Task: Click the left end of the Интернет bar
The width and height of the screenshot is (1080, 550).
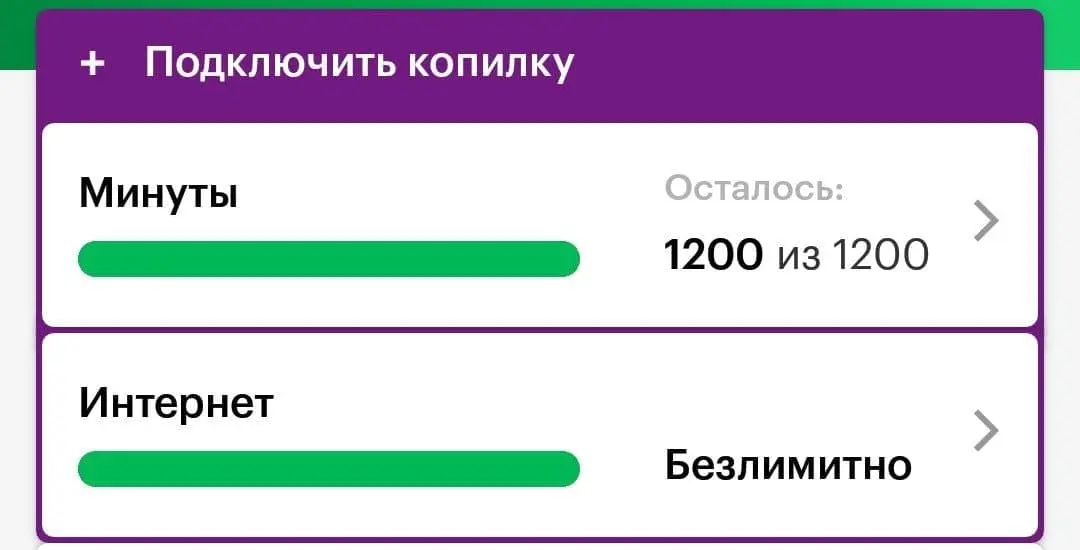Action: pos(91,469)
